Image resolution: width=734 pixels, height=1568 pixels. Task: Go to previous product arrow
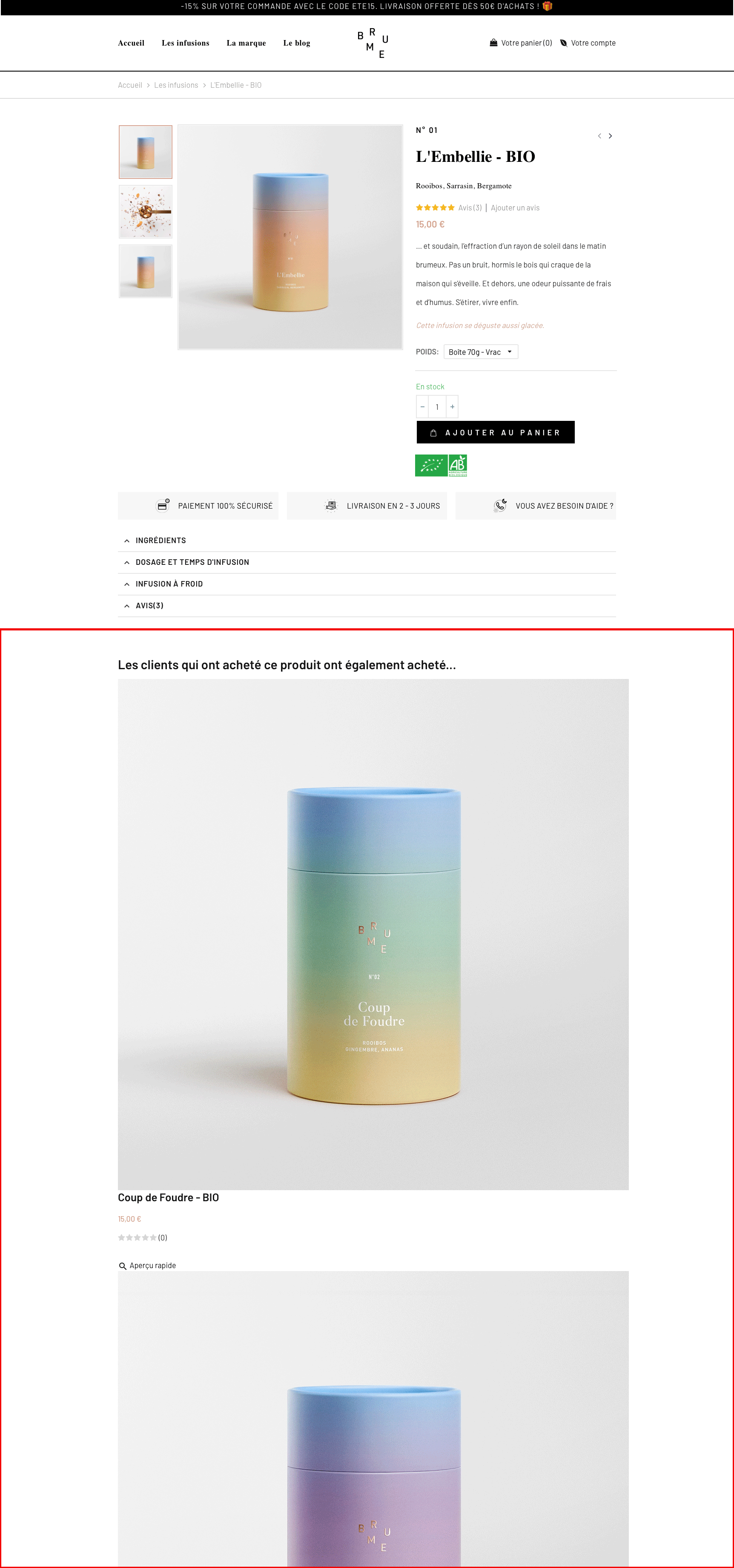tap(599, 136)
